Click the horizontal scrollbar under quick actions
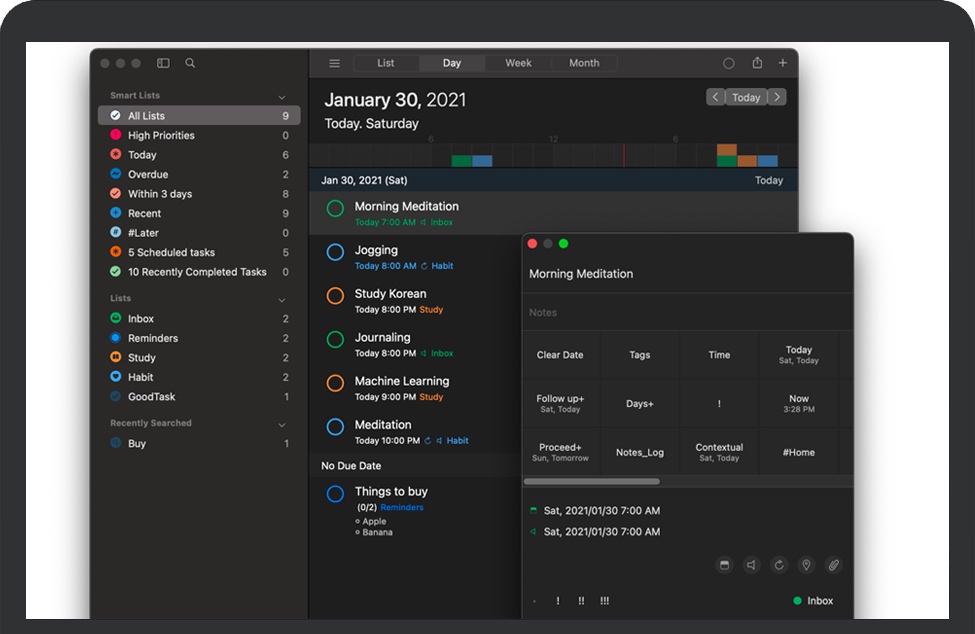 point(590,481)
